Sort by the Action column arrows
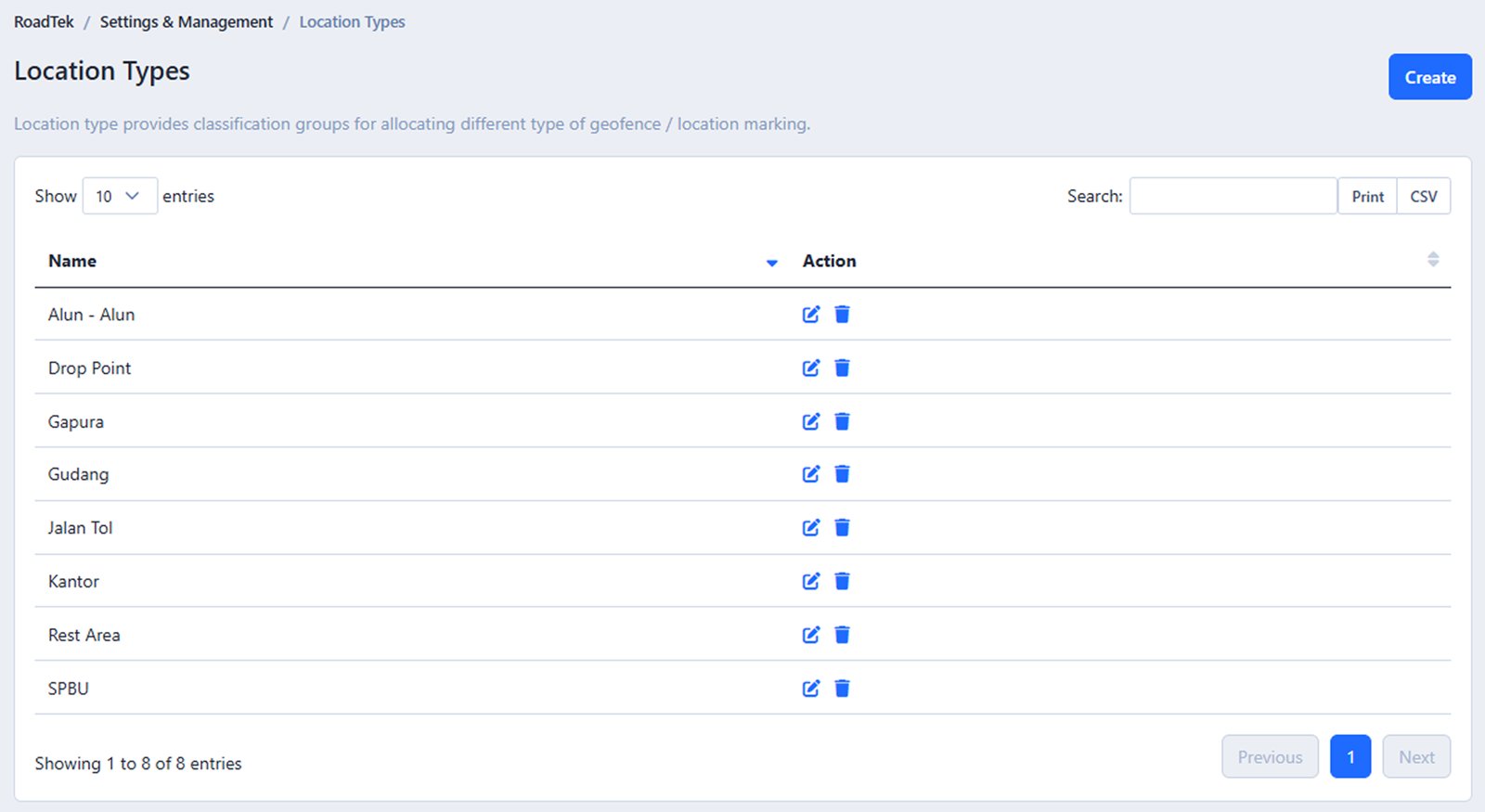This screenshot has height=812, width=1485. point(1433,260)
